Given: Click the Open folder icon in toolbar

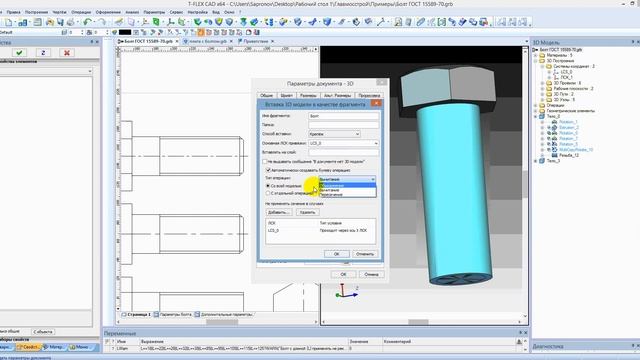Looking at the screenshot, I should click(50, 22).
